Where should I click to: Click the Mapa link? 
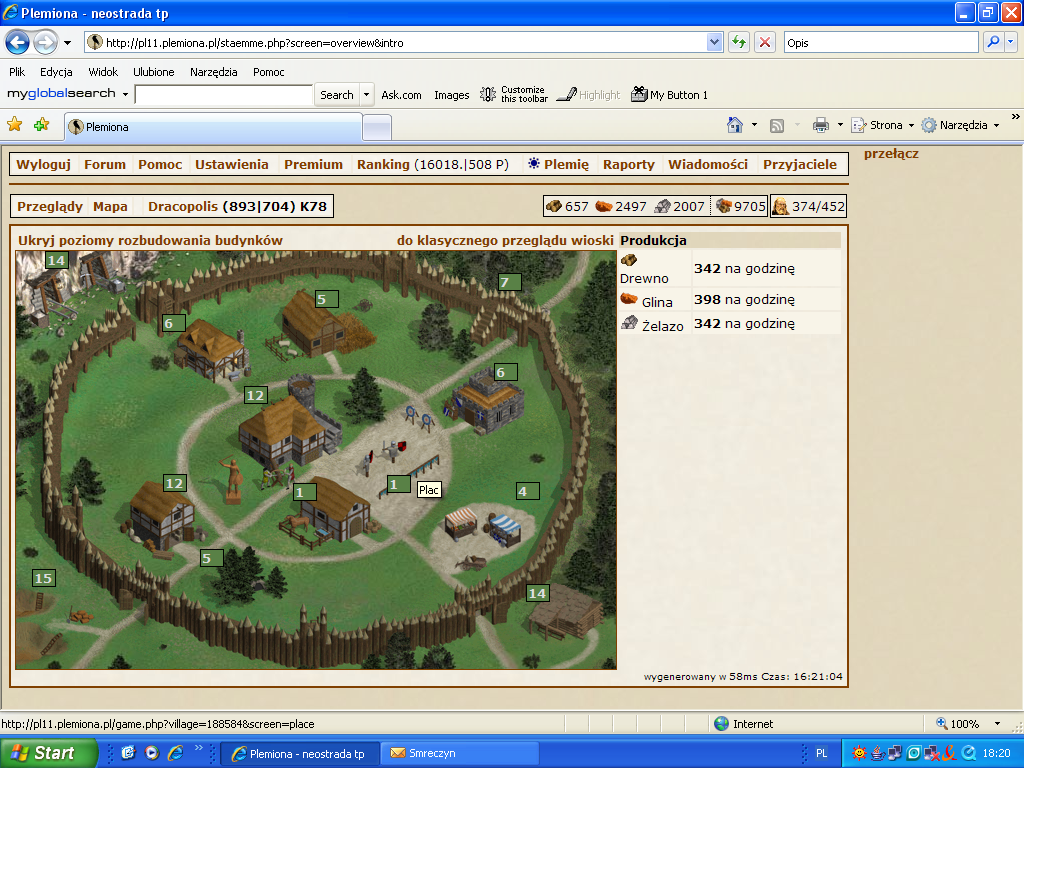(x=110, y=206)
